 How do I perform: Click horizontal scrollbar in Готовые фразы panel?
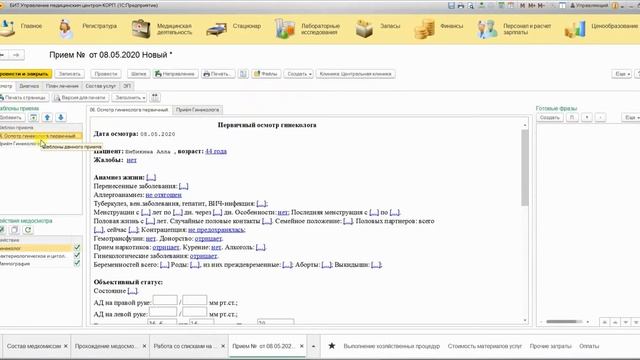point(563,322)
